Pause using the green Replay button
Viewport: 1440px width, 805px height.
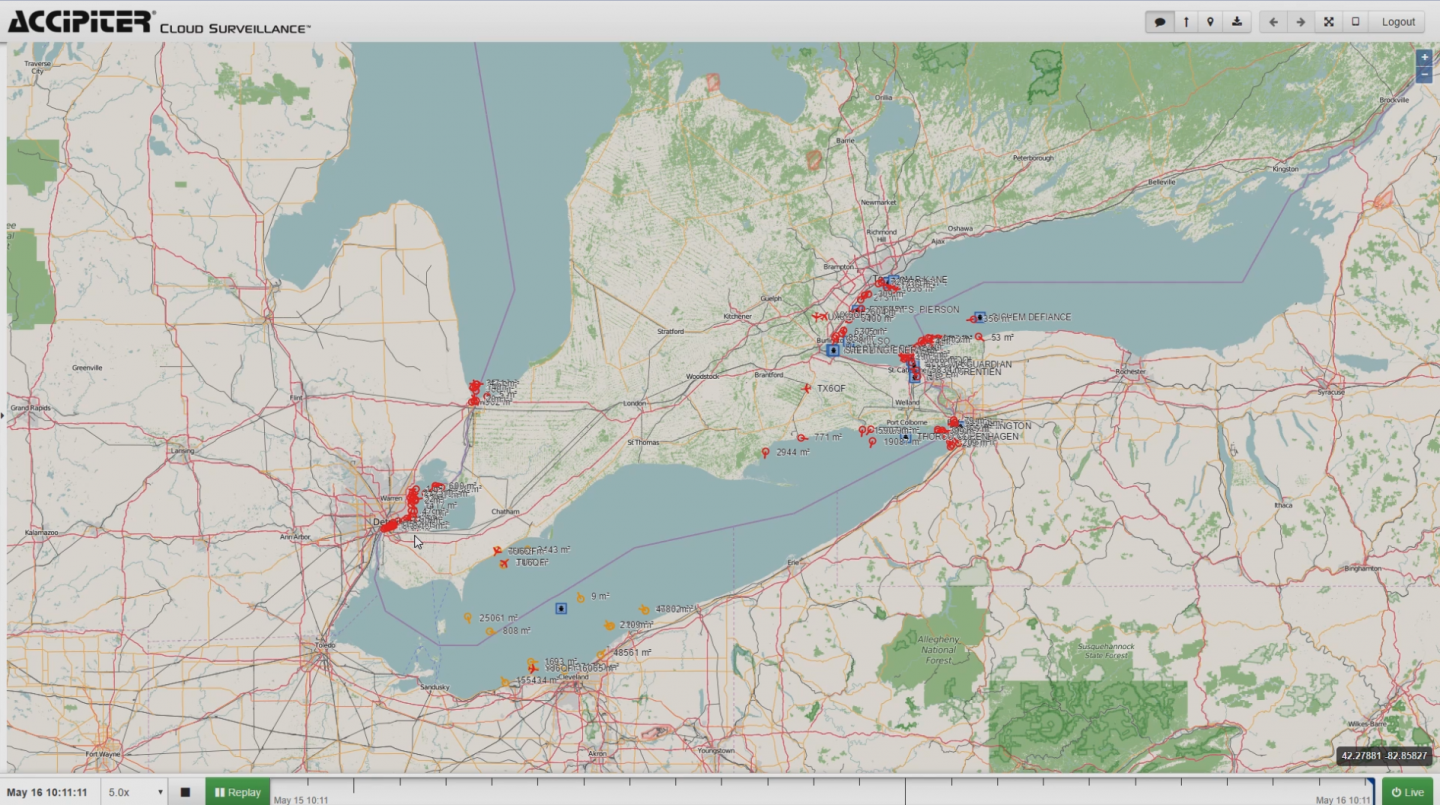point(238,792)
